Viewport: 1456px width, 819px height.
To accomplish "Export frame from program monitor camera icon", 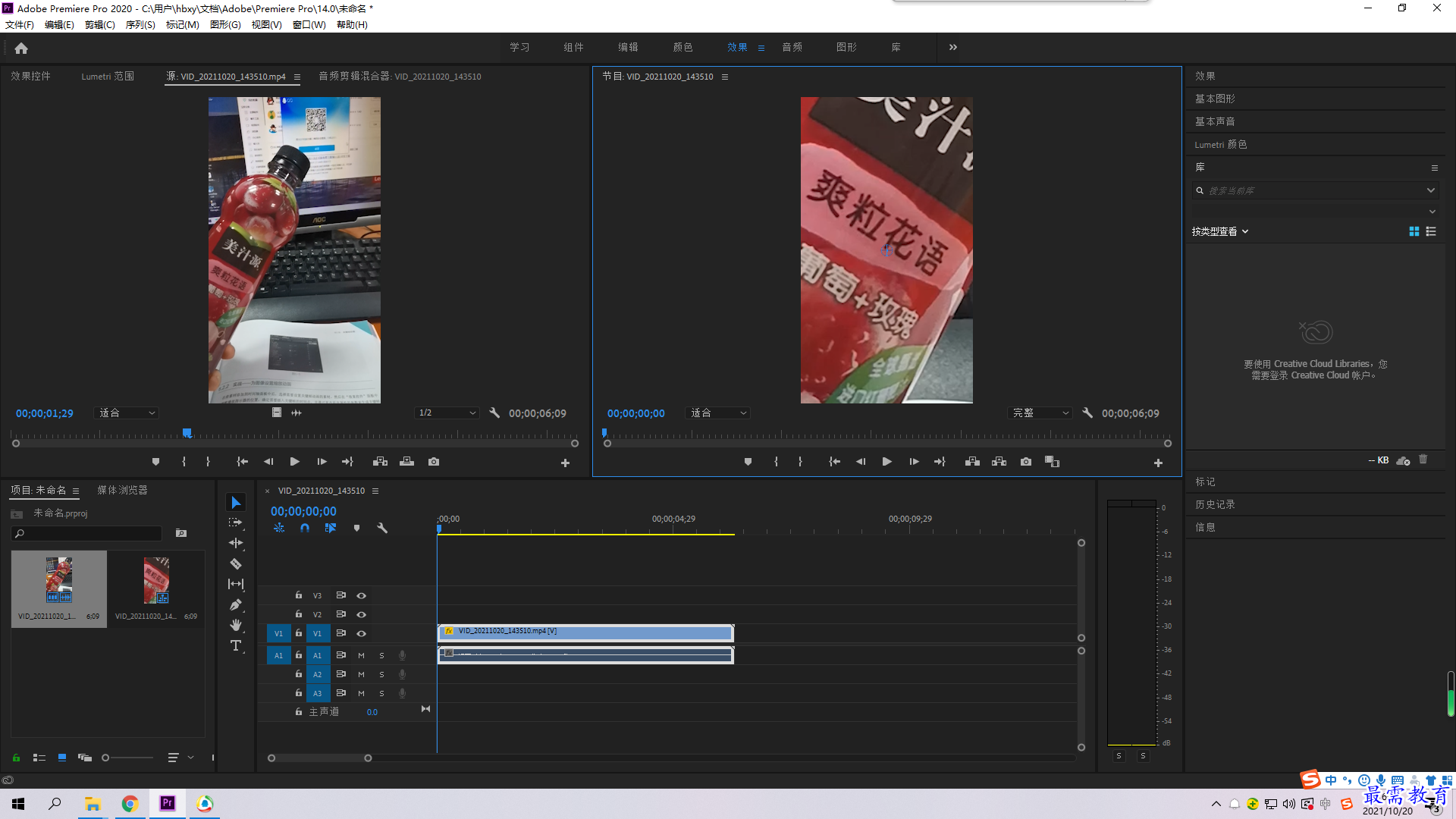I will (1026, 462).
